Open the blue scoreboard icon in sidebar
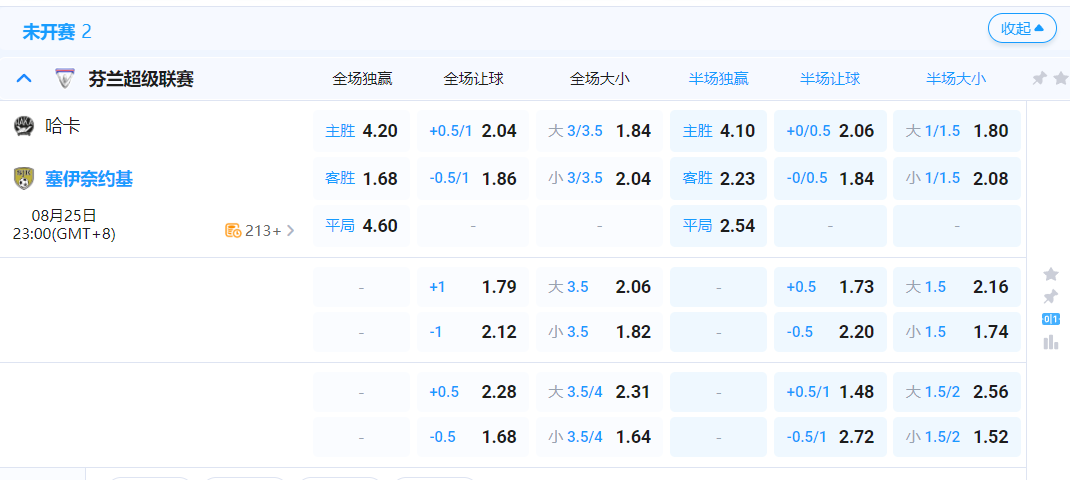 [1050, 319]
